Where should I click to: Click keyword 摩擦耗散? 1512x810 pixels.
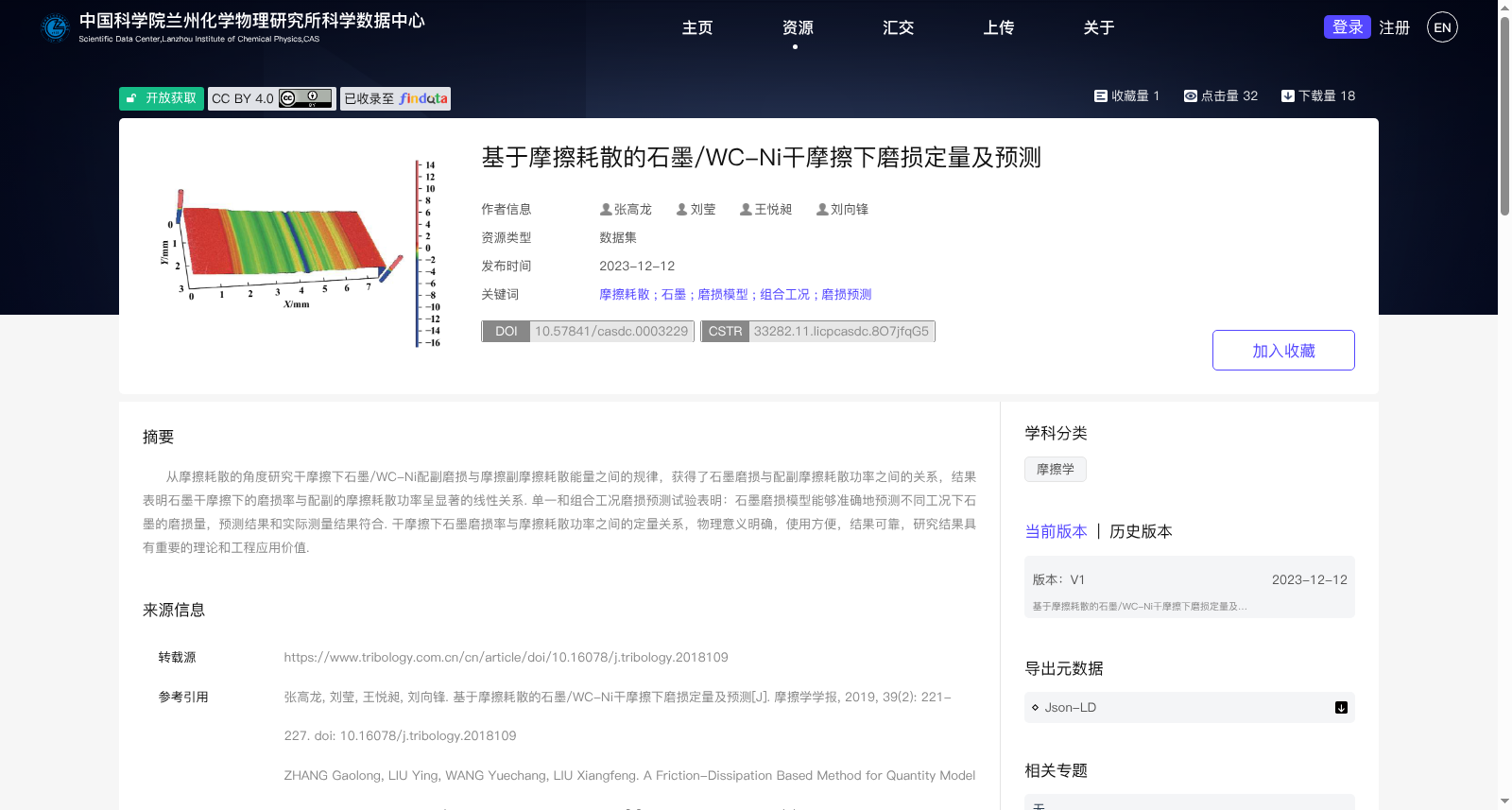pyautogui.click(x=625, y=294)
